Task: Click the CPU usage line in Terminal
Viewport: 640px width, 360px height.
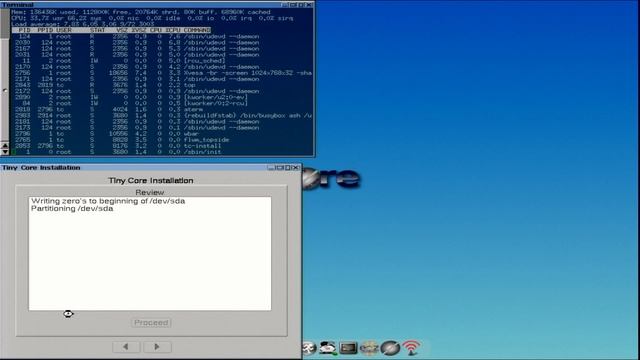Action: 152,18
